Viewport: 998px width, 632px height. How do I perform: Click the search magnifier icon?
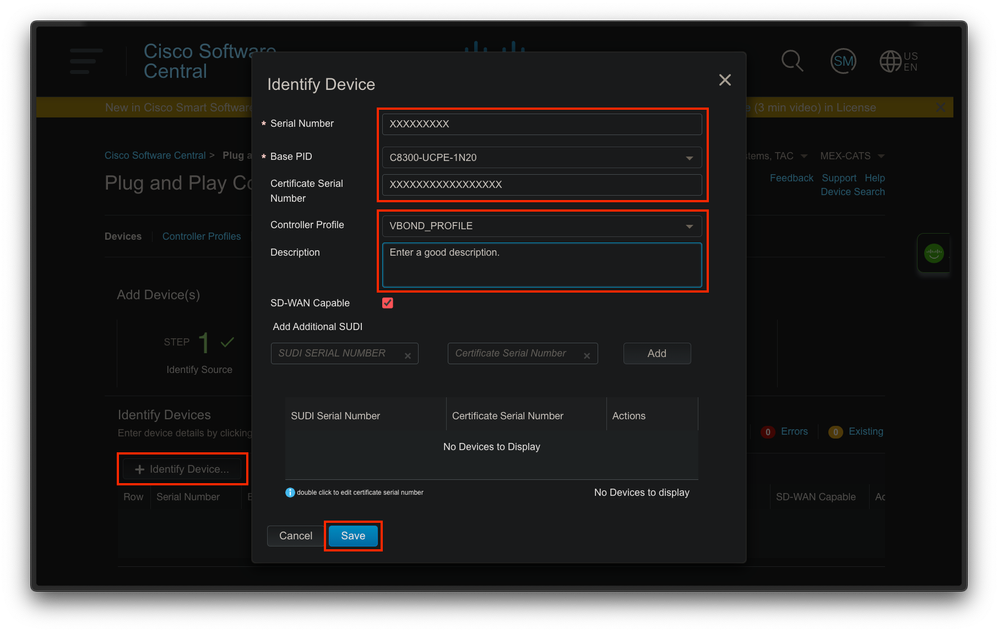click(792, 61)
